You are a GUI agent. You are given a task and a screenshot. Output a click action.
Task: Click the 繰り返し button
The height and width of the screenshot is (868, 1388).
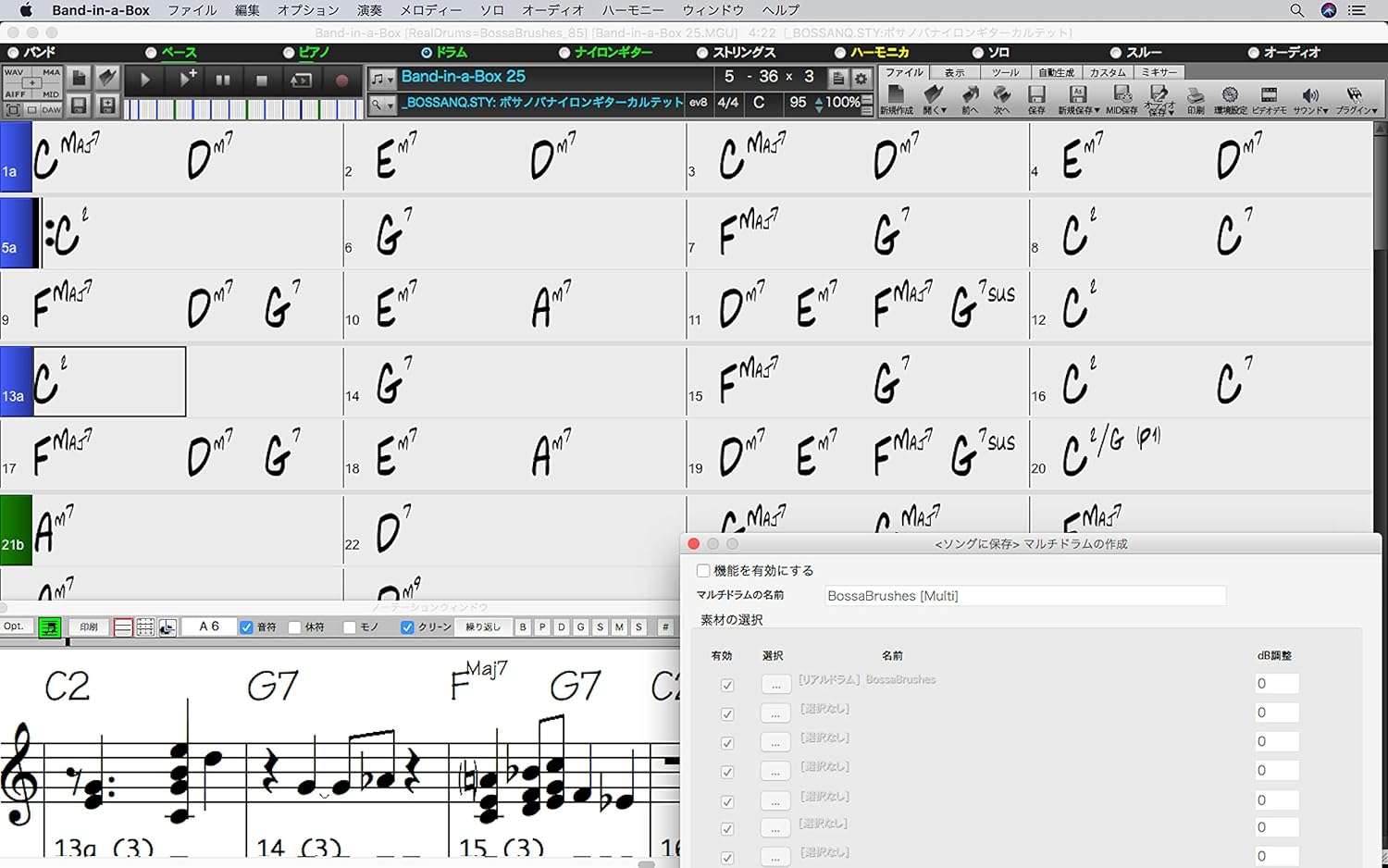(482, 627)
